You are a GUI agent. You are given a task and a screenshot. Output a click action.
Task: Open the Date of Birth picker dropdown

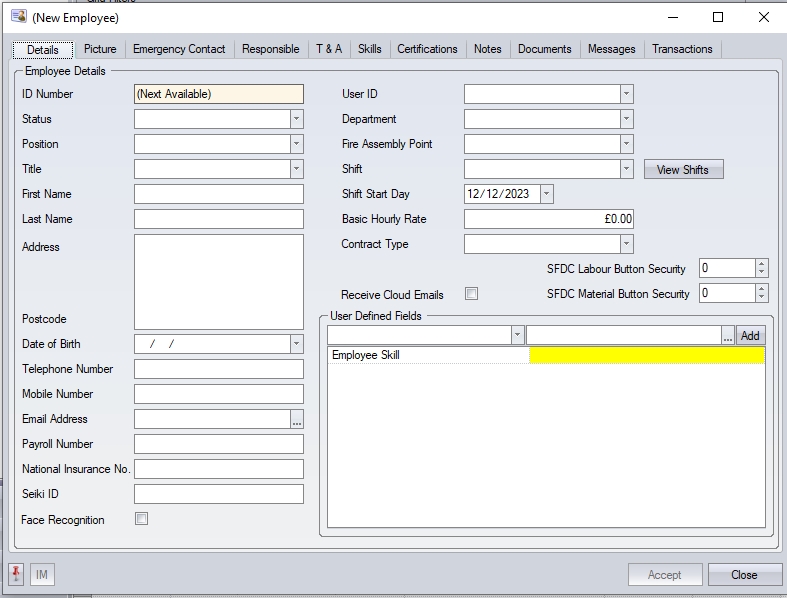296,344
